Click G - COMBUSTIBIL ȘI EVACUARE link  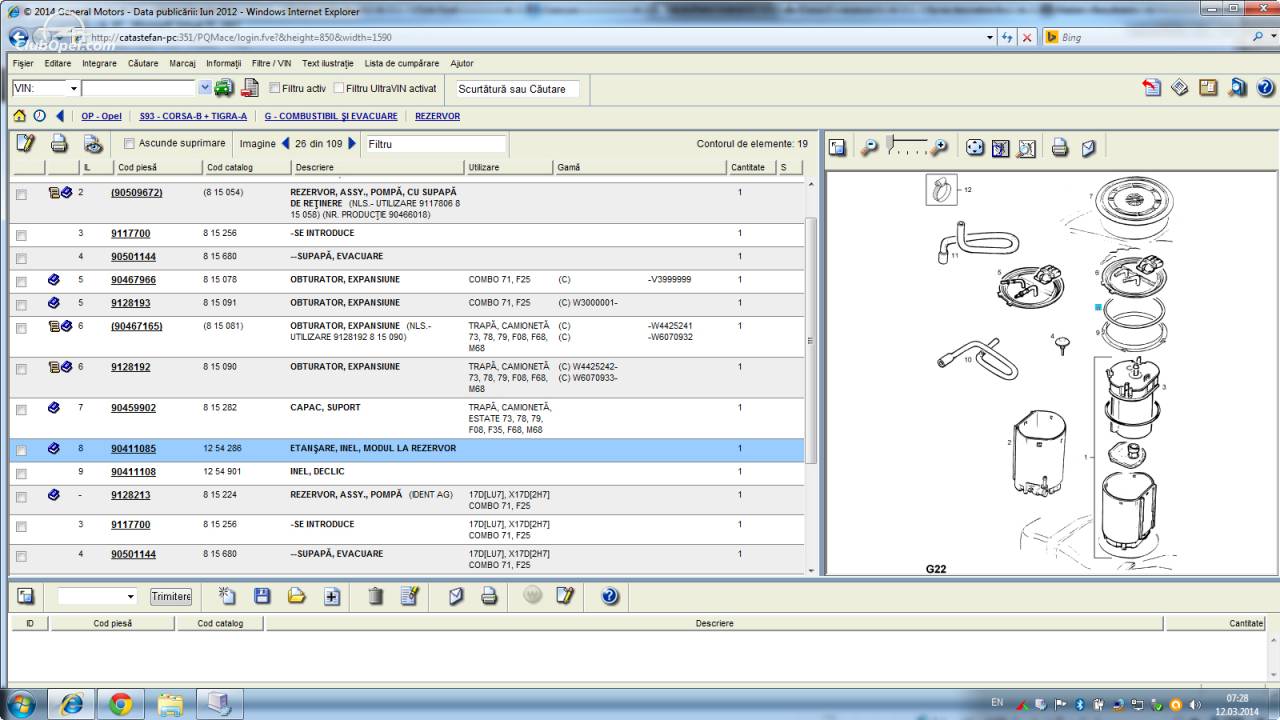331,116
